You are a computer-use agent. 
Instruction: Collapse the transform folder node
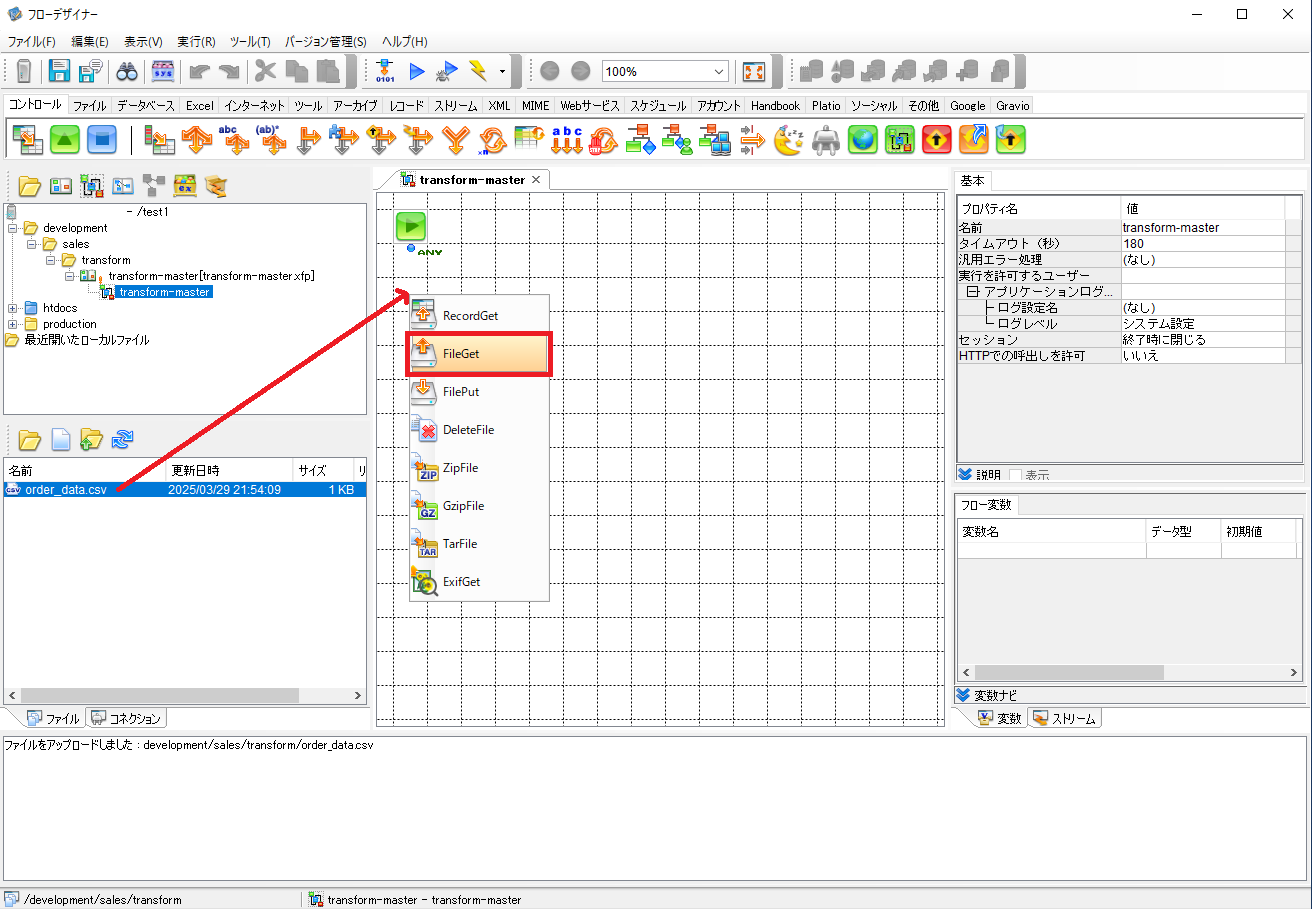coord(51,260)
